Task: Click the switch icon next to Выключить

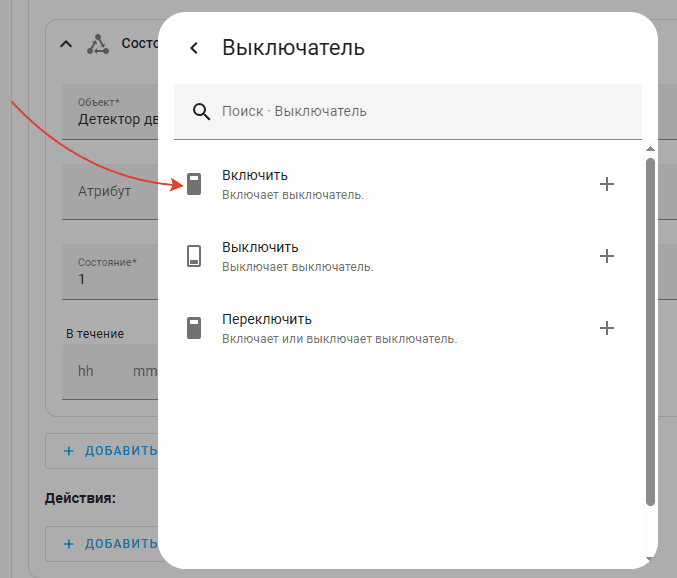Action: [x=194, y=256]
